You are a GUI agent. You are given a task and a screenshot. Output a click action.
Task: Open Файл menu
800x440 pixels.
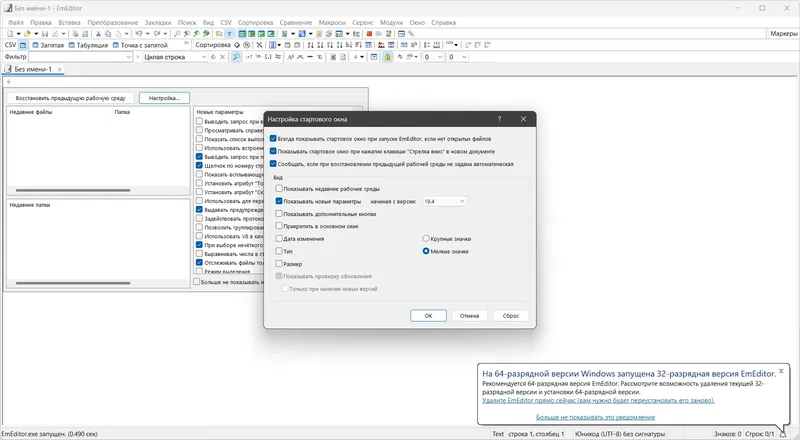tap(16, 22)
